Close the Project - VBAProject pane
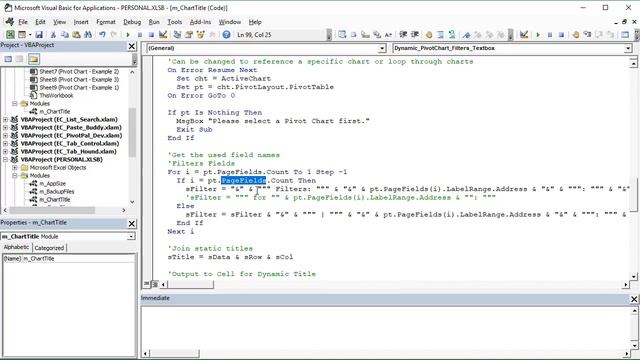 (x=132, y=46)
